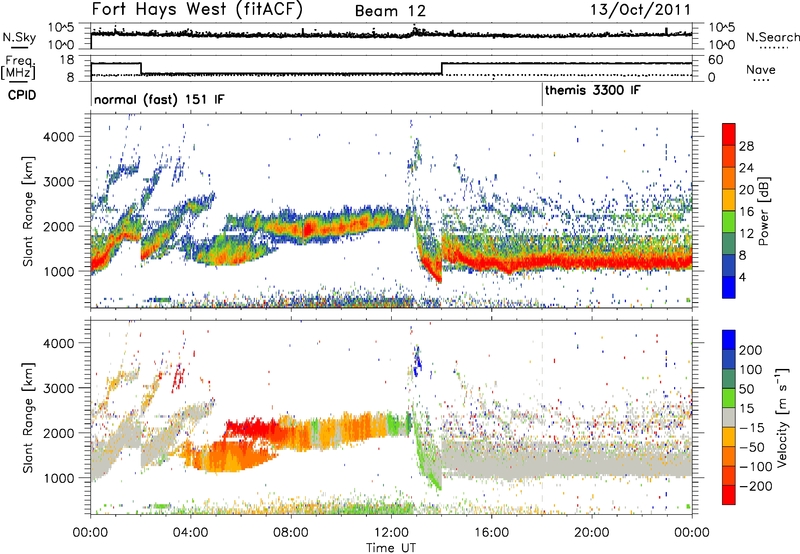Viewport: 800px width, 554px height.
Task: Click the 'Time UT' axis label
Action: click(x=391, y=547)
